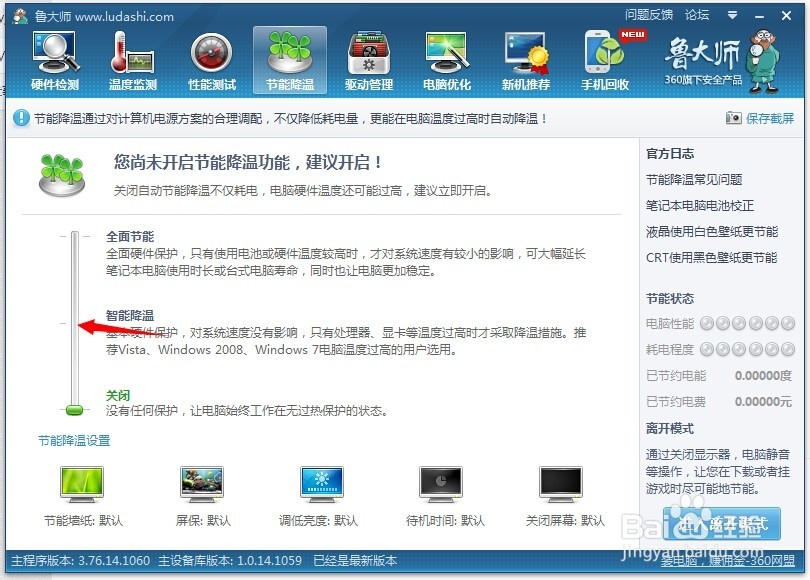Open the 手机回收 phone recycling feature
The width and height of the screenshot is (810, 580).
[x=605, y=58]
